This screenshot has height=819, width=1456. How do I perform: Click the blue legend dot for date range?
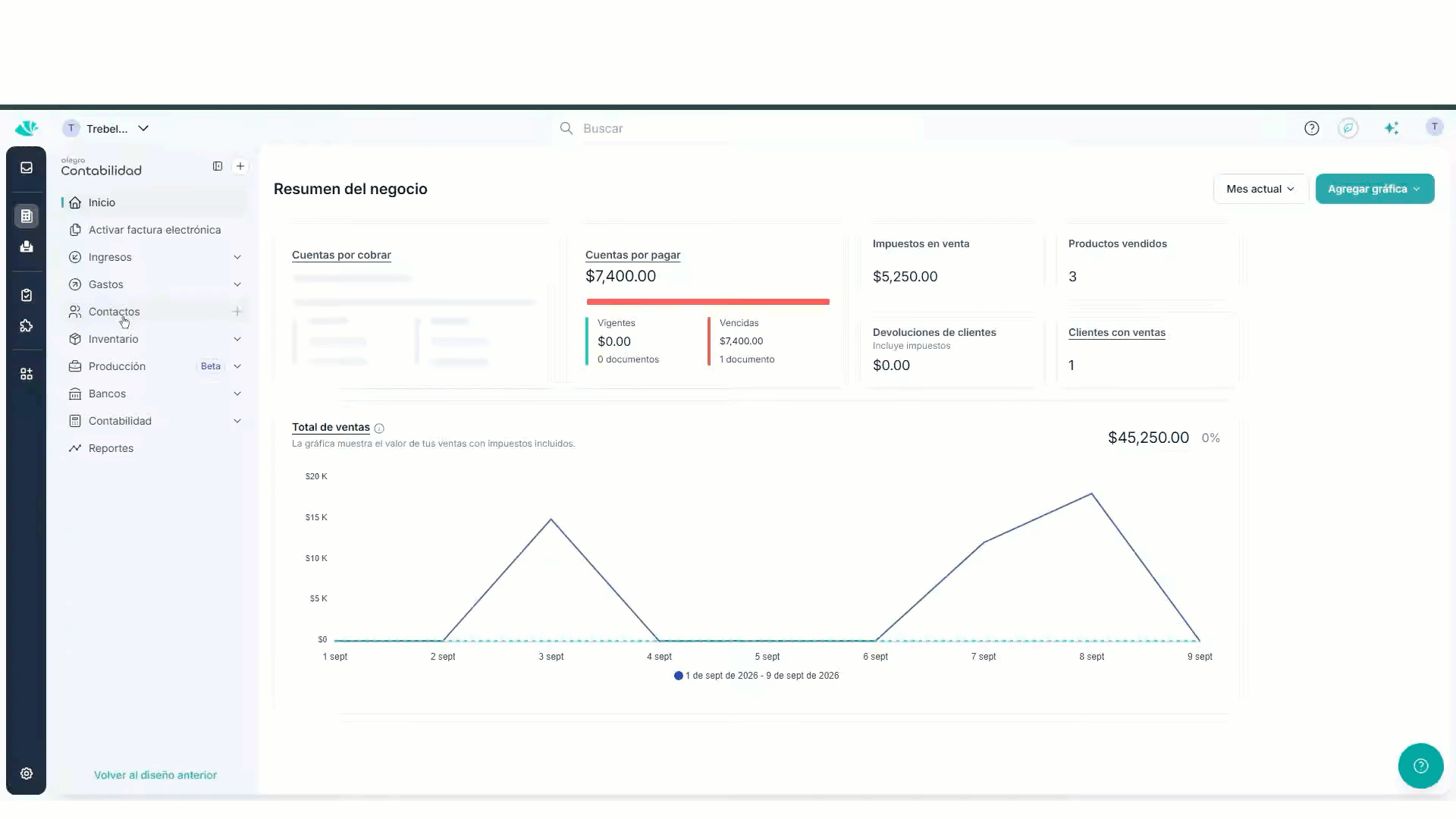[678, 676]
